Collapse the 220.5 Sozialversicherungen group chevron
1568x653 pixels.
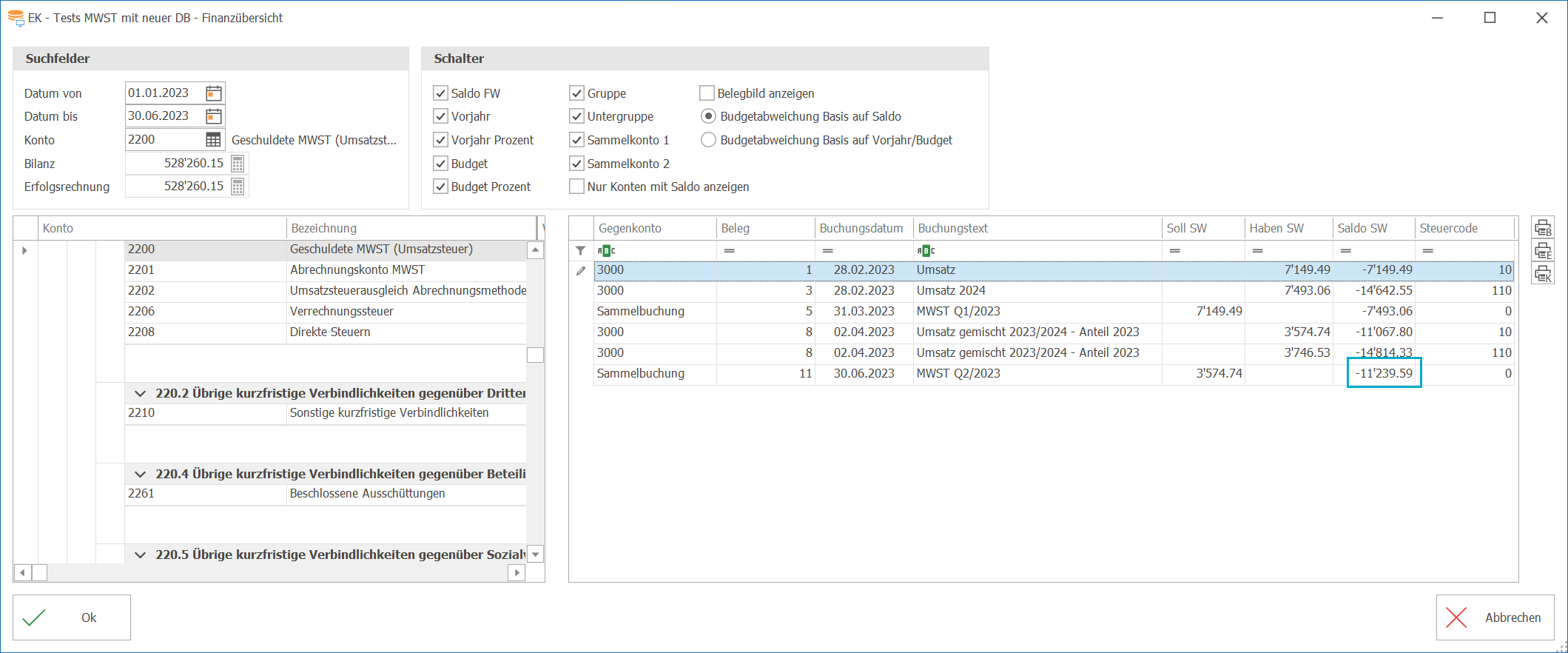click(x=140, y=555)
